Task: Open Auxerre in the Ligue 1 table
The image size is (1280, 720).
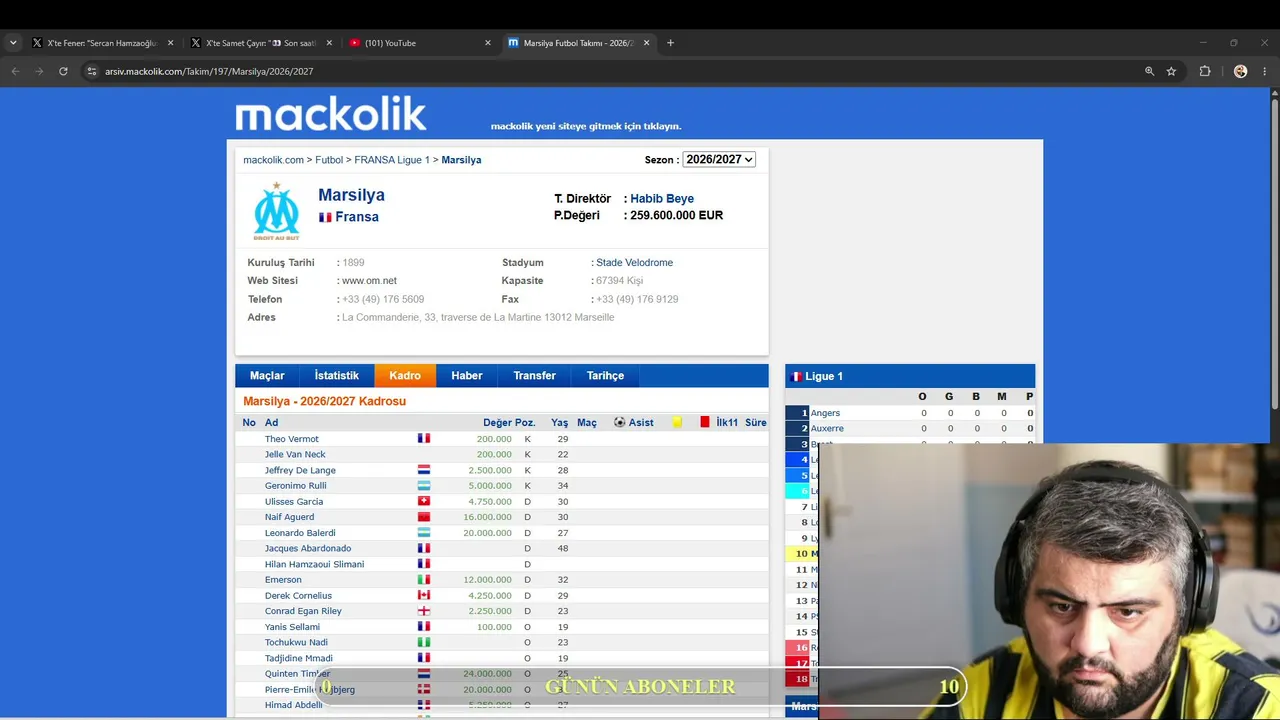Action: click(827, 429)
